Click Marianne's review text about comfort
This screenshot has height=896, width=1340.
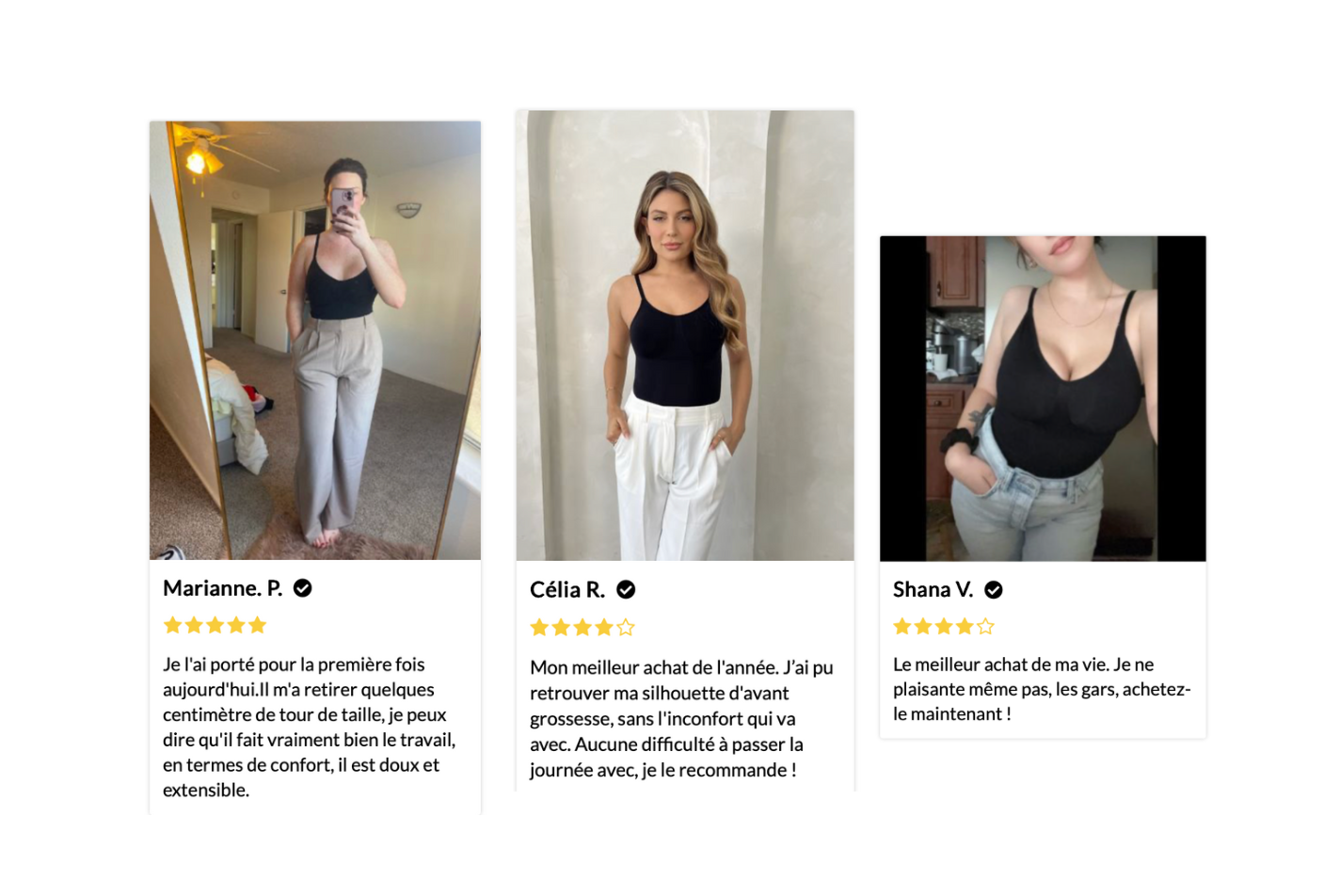[x=310, y=728]
